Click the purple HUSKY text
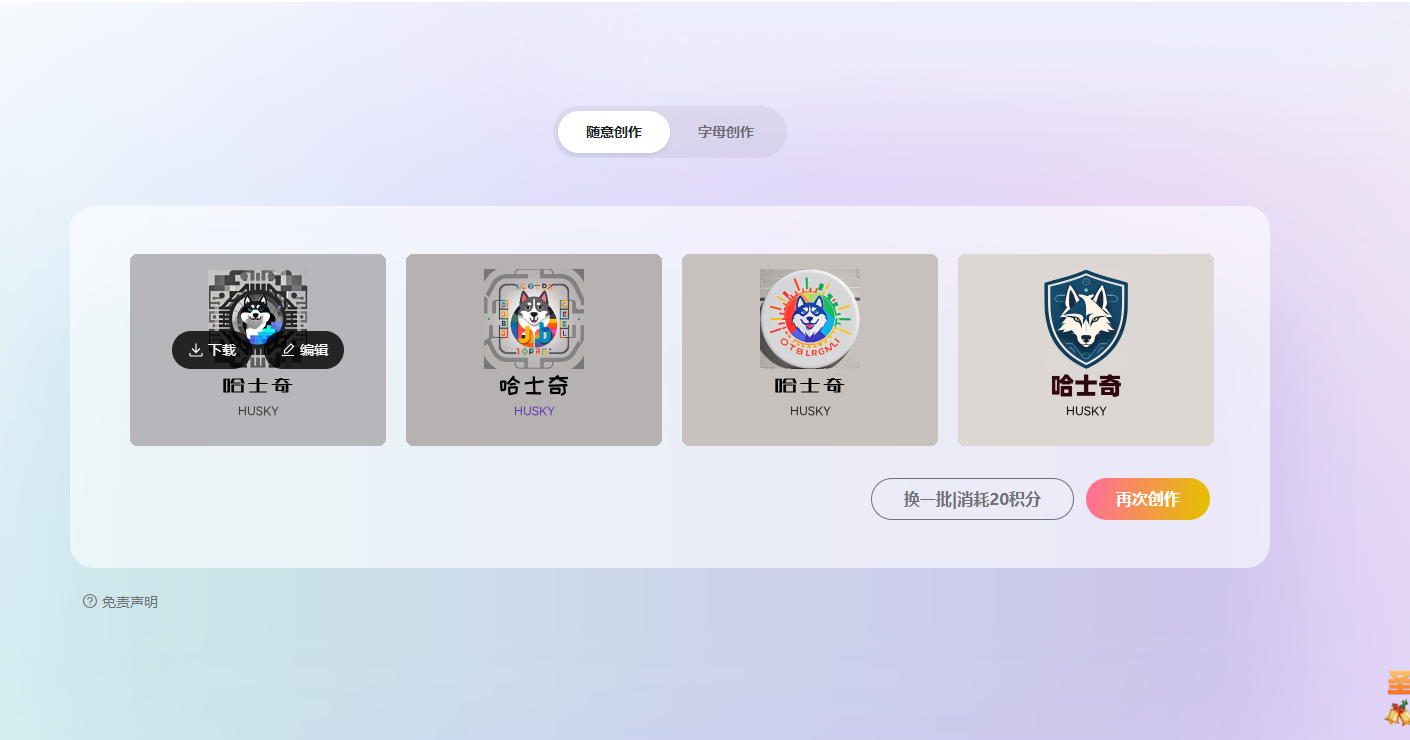This screenshot has width=1410, height=740. [534, 411]
